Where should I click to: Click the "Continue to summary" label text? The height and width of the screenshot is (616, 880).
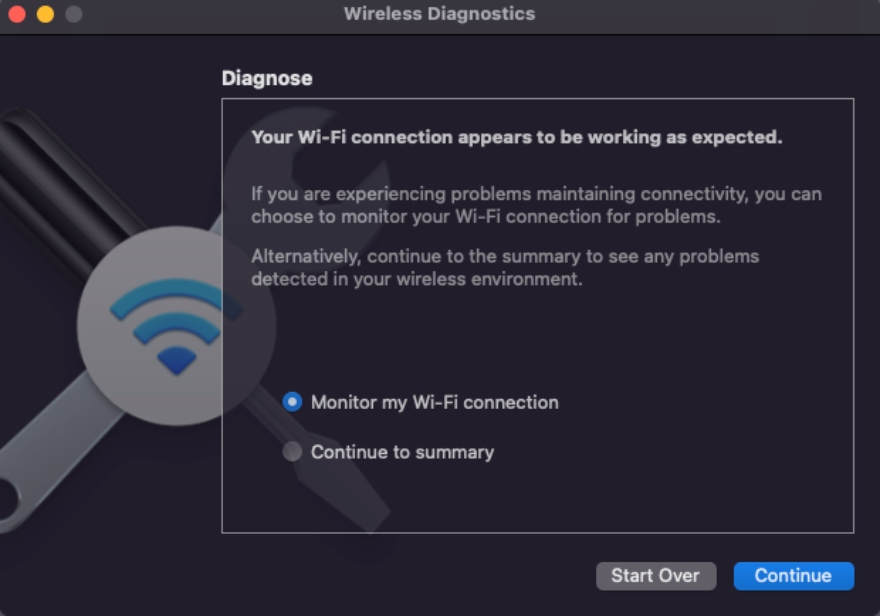[x=402, y=452]
